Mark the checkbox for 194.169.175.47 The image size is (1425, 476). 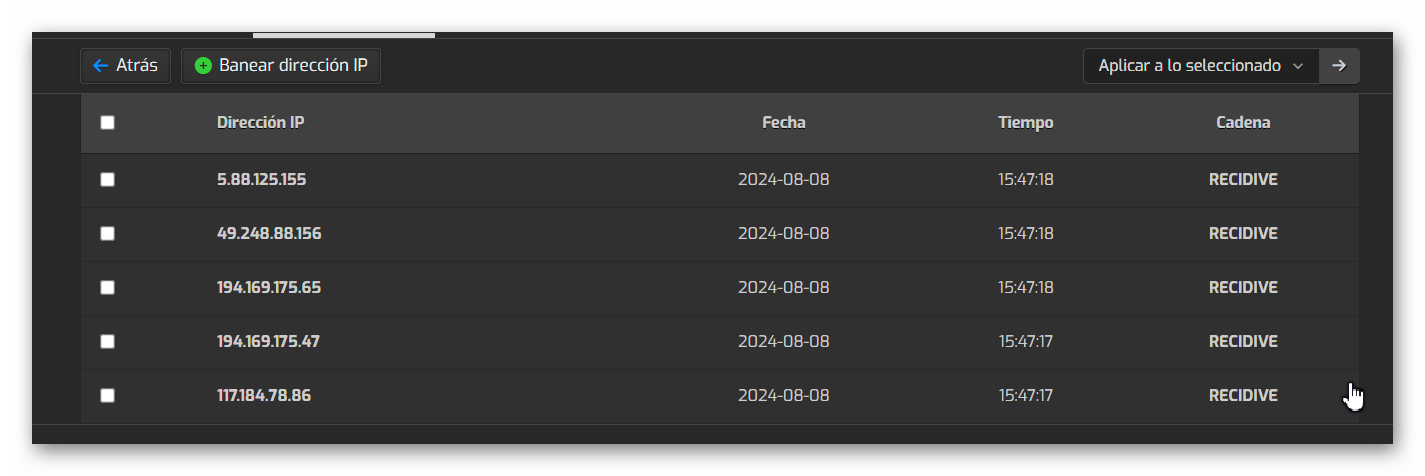[108, 342]
